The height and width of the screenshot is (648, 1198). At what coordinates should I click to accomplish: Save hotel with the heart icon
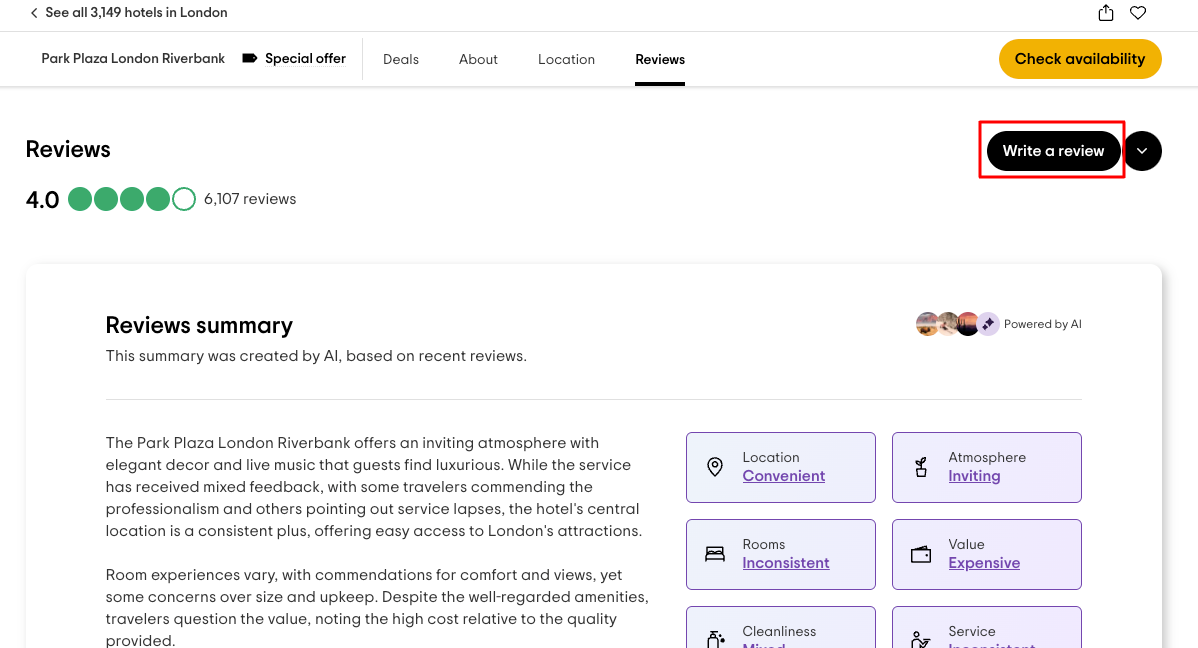click(1138, 13)
